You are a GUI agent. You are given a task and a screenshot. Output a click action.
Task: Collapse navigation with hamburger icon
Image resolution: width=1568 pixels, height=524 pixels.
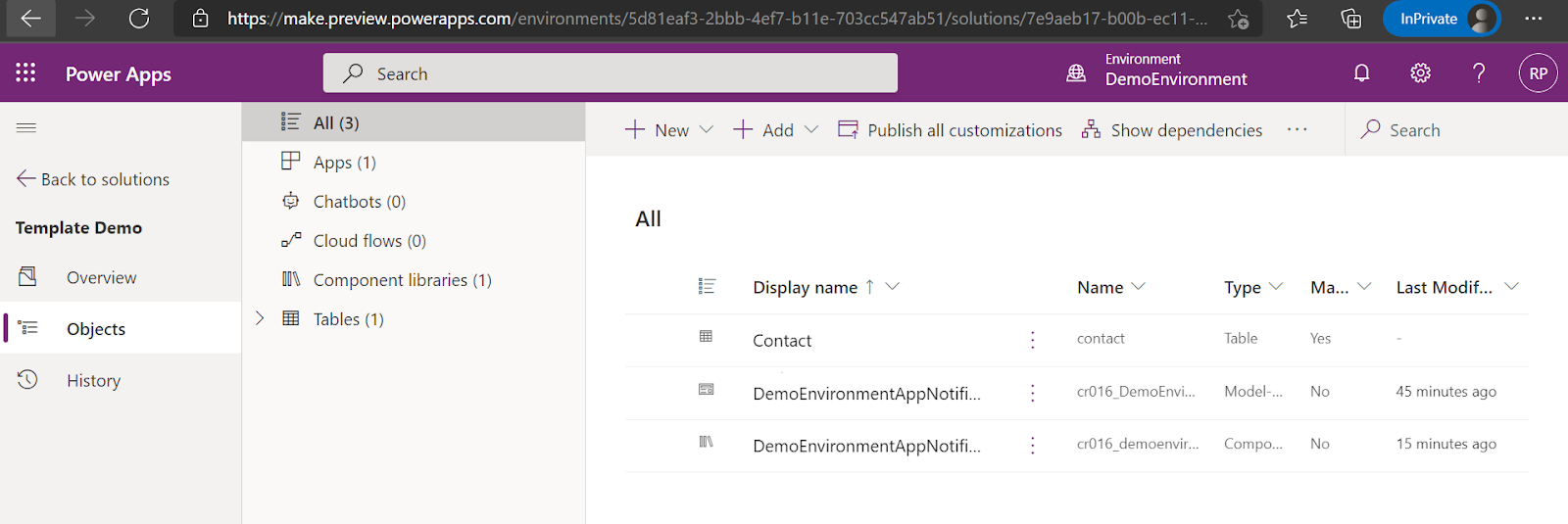click(26, 127)
